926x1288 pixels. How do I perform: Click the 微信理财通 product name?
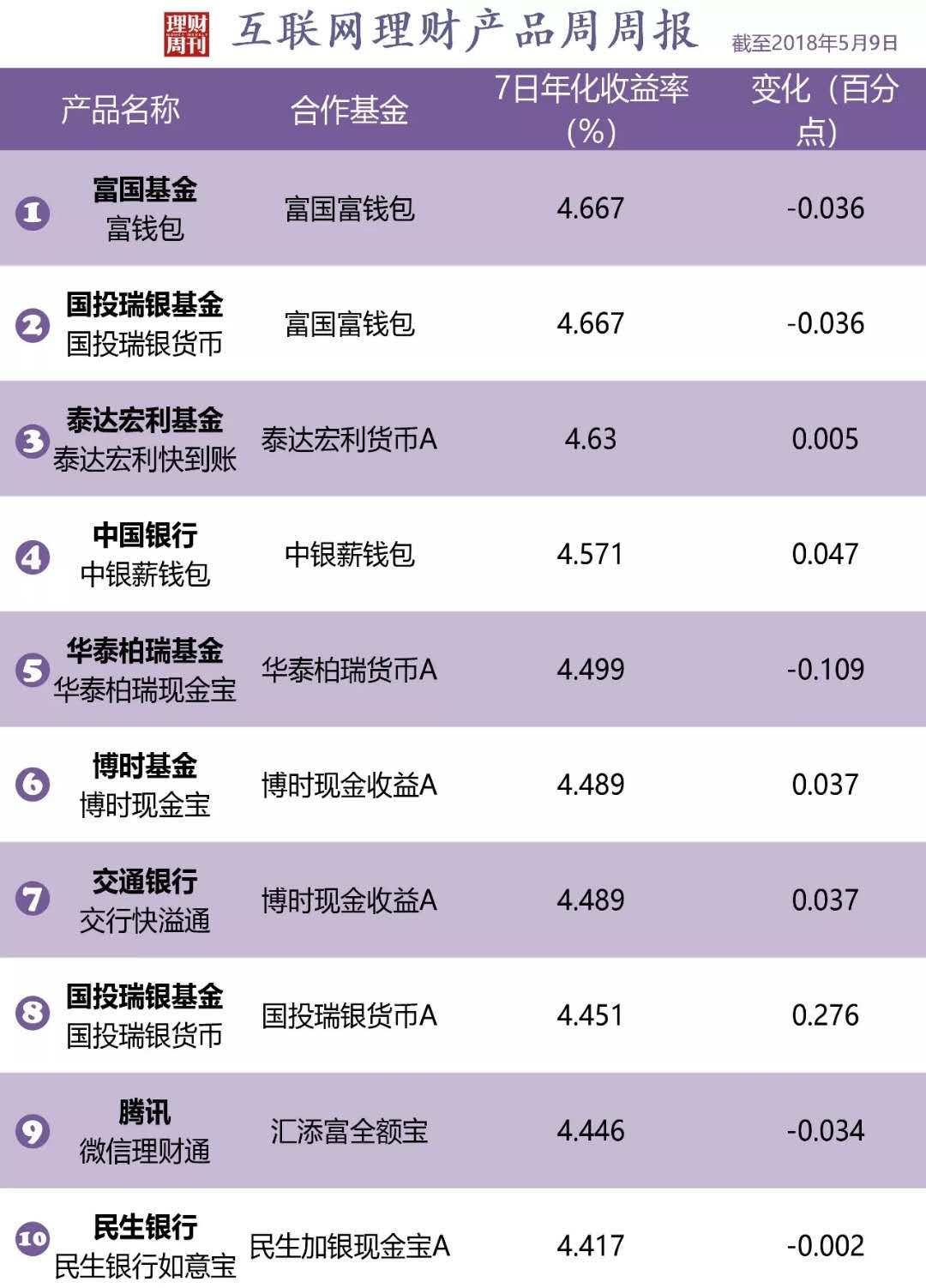coord(145,1151)
